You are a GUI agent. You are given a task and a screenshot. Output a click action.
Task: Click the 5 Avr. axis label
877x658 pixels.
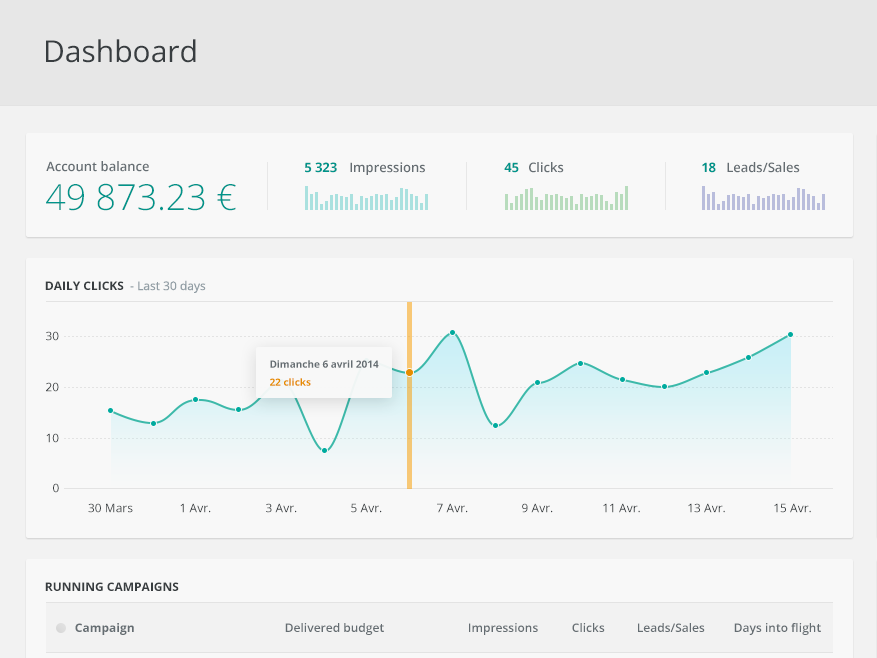[x=366, y=508]
